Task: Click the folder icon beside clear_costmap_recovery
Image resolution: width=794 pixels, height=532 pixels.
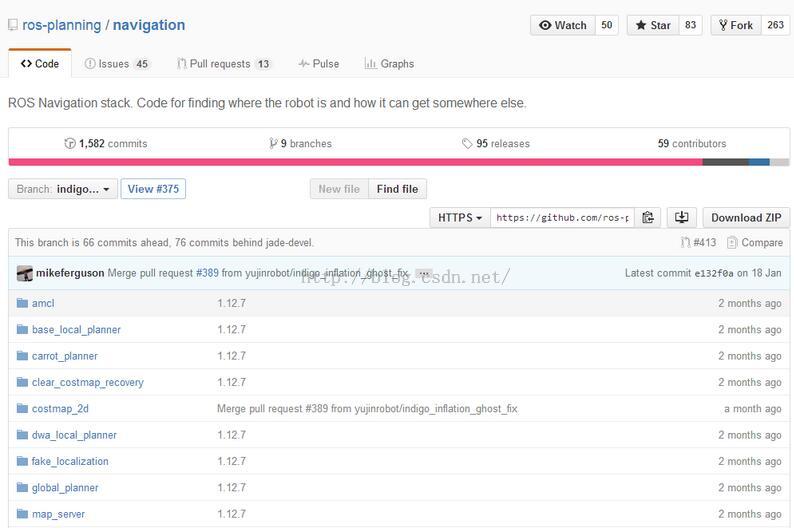Action: click(x=22, y=382)
